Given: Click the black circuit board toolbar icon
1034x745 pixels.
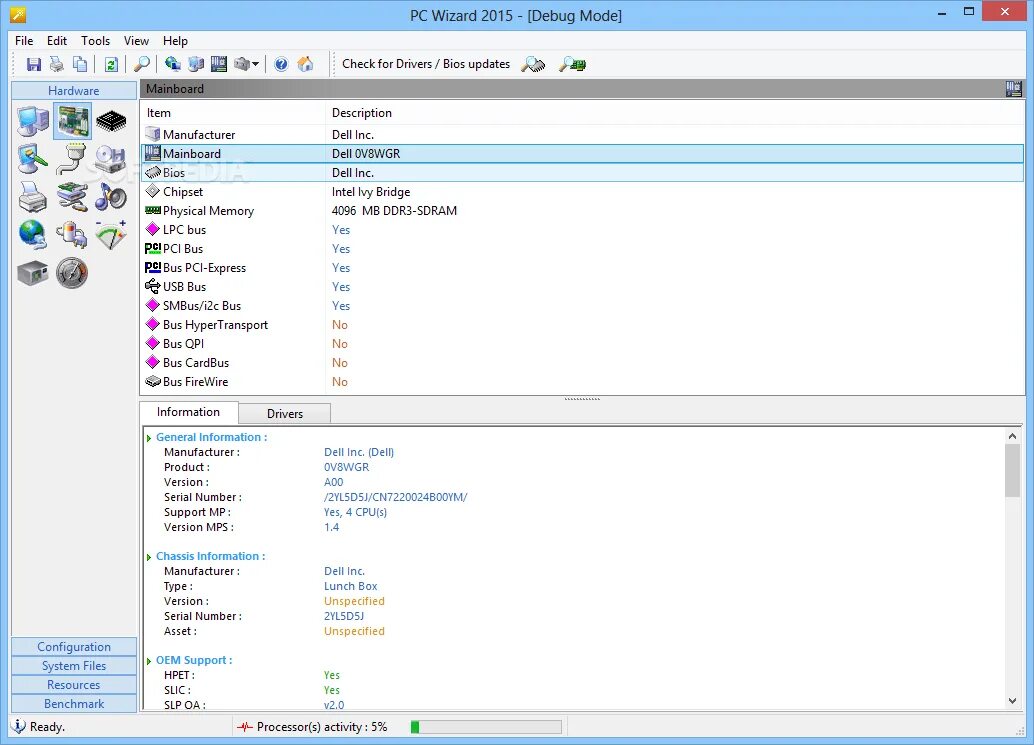Looking at the screenshot, I should [x=219, y=64].
